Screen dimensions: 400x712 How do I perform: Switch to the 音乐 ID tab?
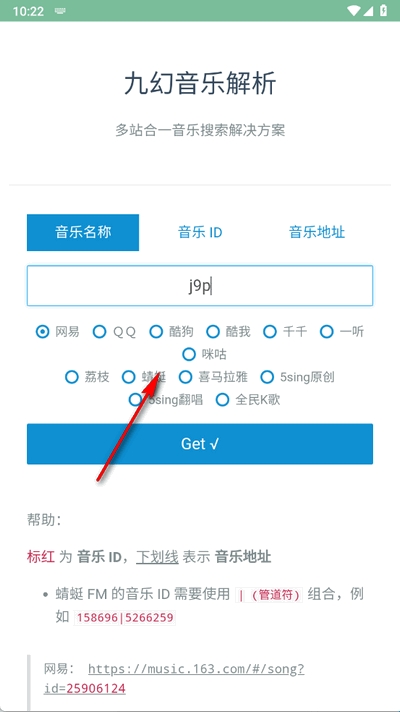click(x=200, y=232)
